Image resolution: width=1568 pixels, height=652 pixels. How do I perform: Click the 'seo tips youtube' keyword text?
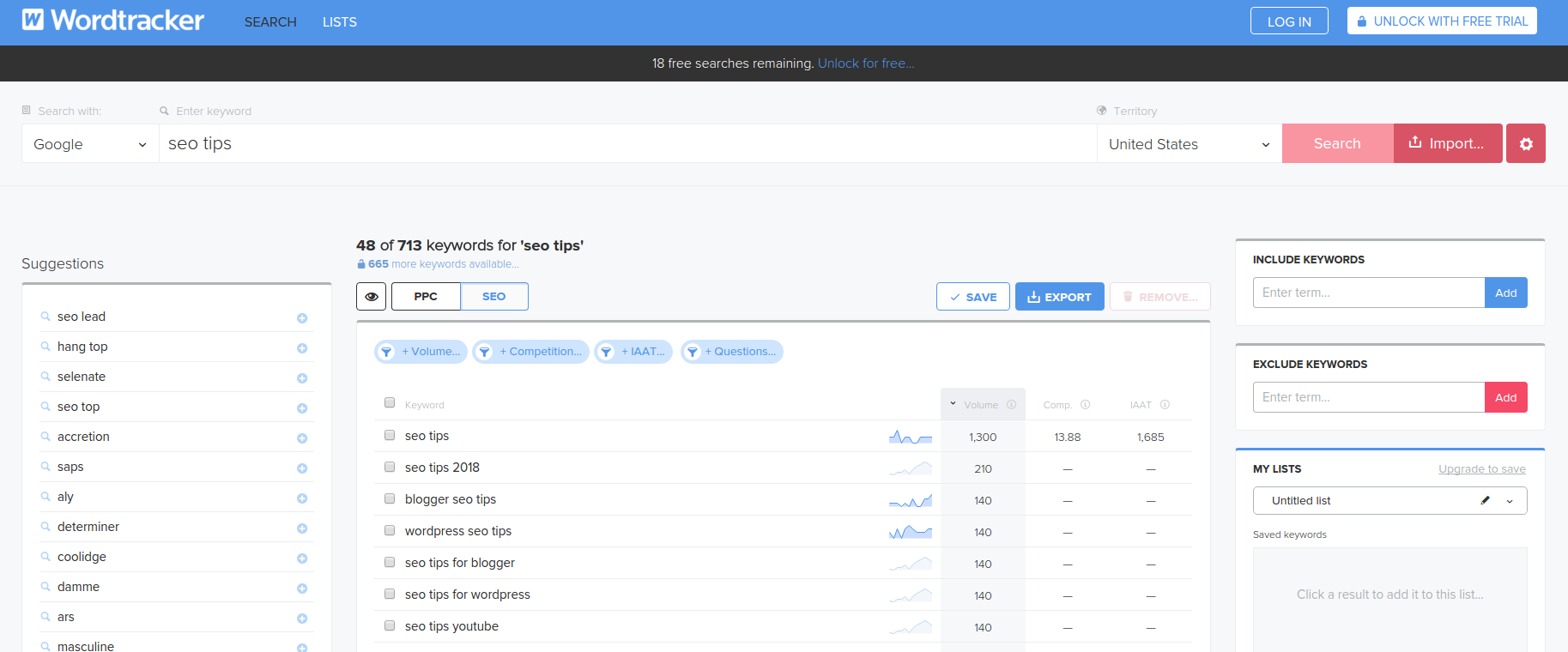451,626
